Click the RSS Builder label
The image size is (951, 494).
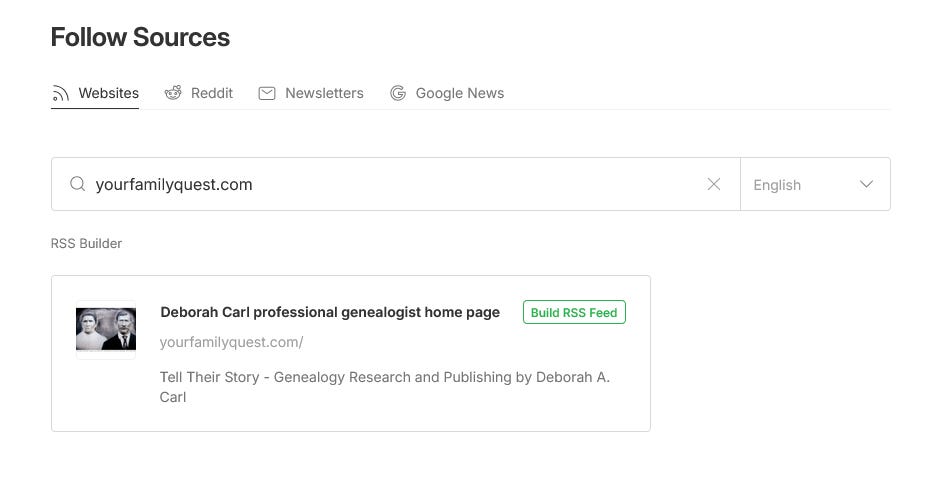click(86, 243)
